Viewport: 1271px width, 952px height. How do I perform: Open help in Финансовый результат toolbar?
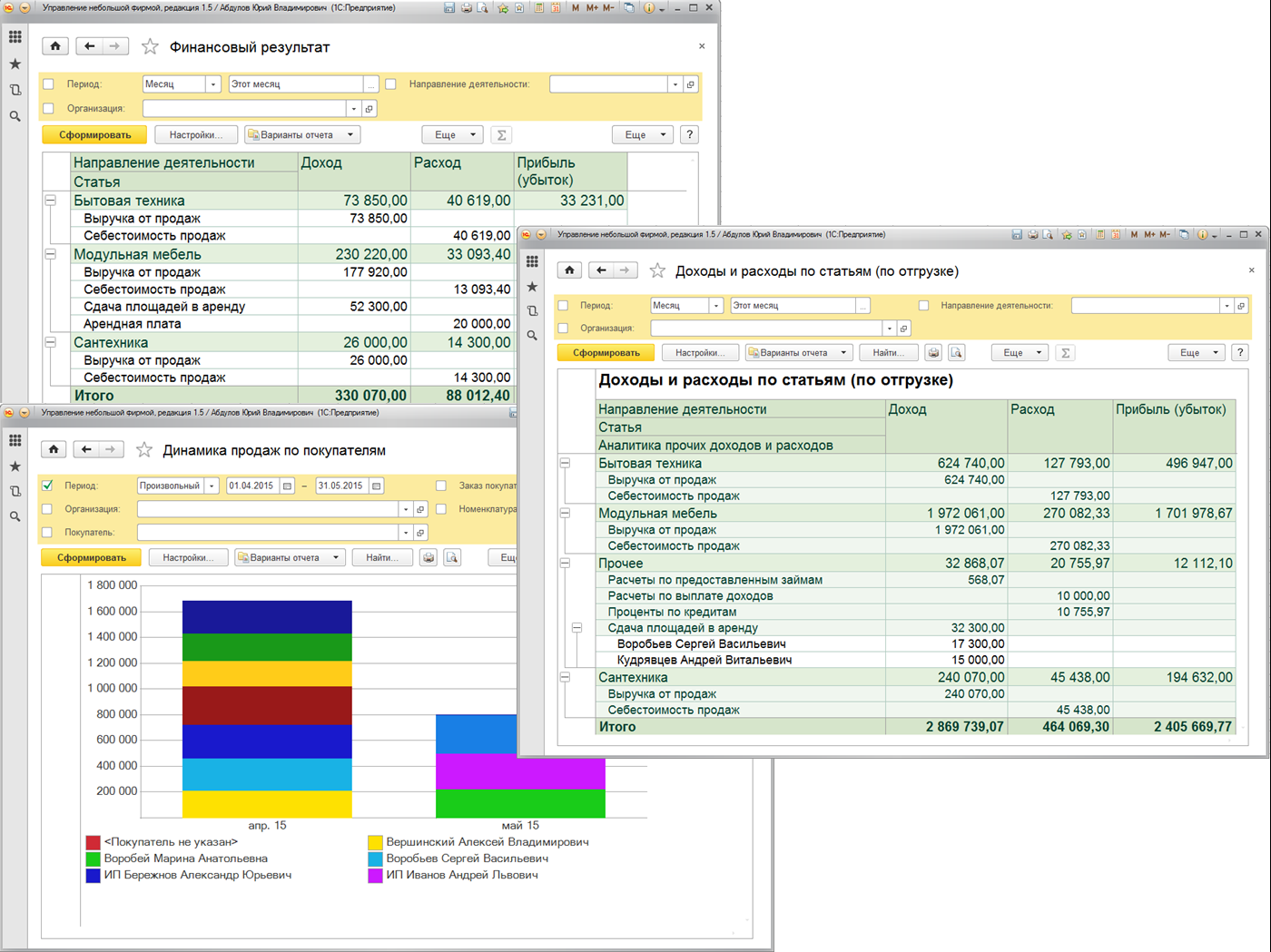689,135
